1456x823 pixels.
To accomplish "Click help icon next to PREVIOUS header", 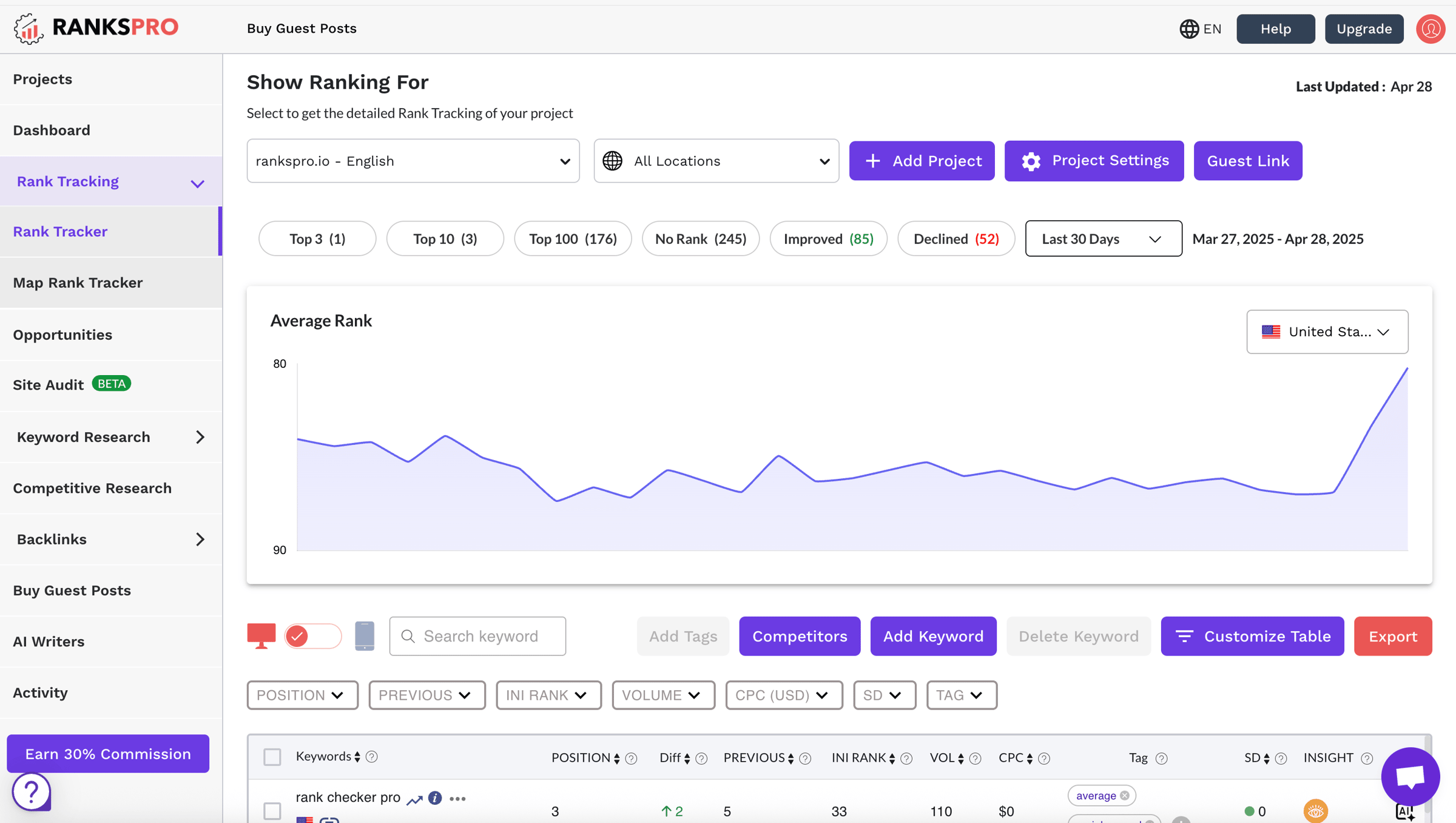I will [x=805, y=758].
